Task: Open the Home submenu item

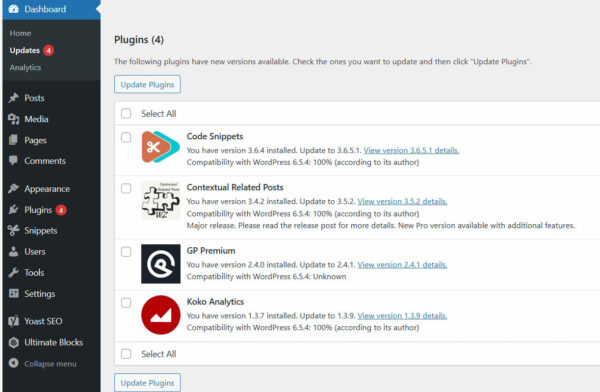Action: tap(20, 33)
